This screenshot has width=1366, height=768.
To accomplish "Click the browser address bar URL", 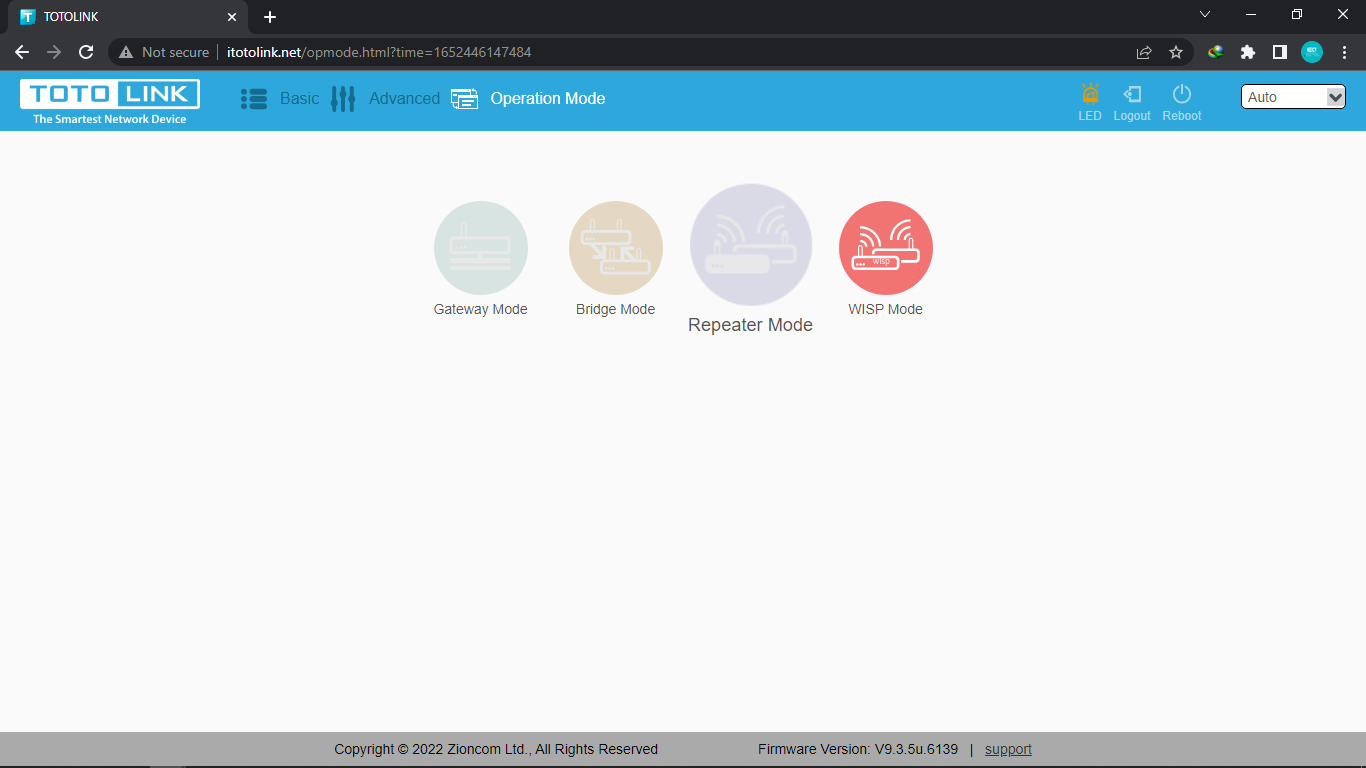I will click(x=379, y=52).
